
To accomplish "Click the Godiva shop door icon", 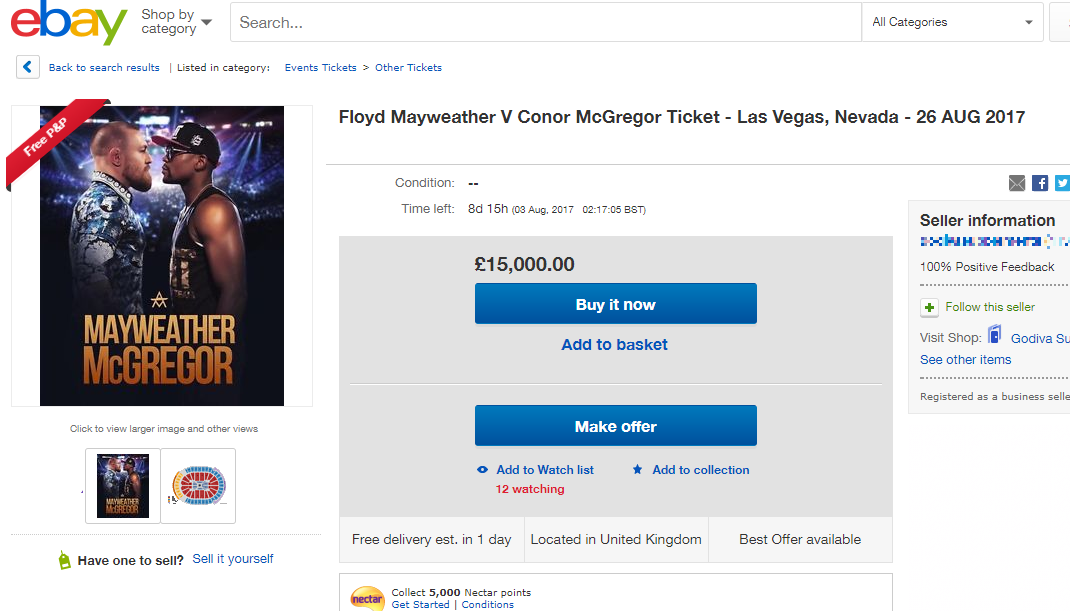I will [995, 335].
